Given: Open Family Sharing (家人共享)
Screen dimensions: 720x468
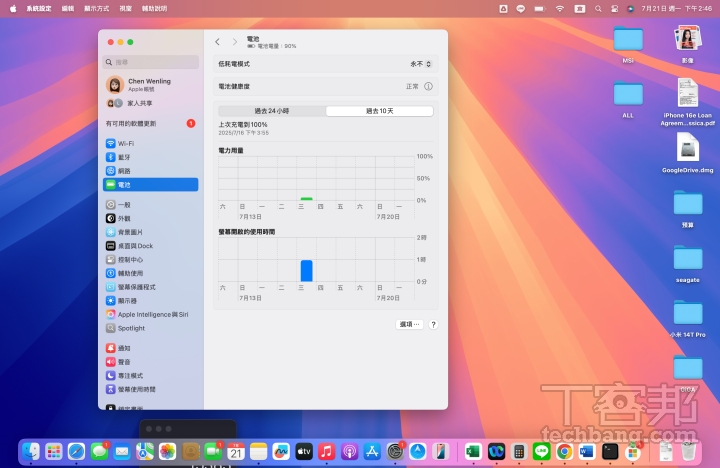Looking at the screenshot, I should click(151, 103).
